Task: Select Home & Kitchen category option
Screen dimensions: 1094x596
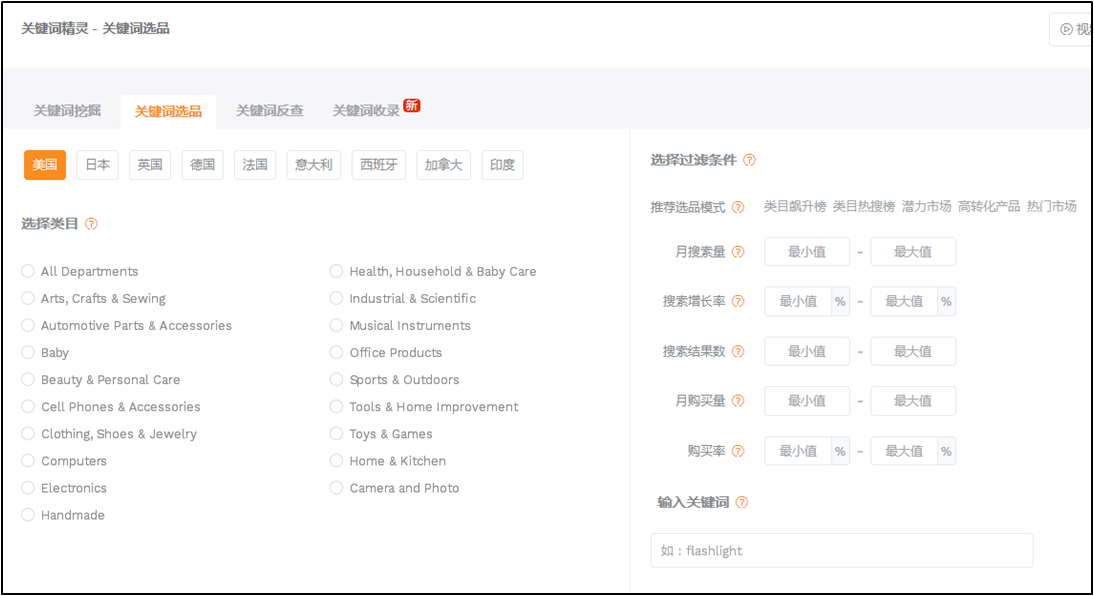Action: pos(337,461)
